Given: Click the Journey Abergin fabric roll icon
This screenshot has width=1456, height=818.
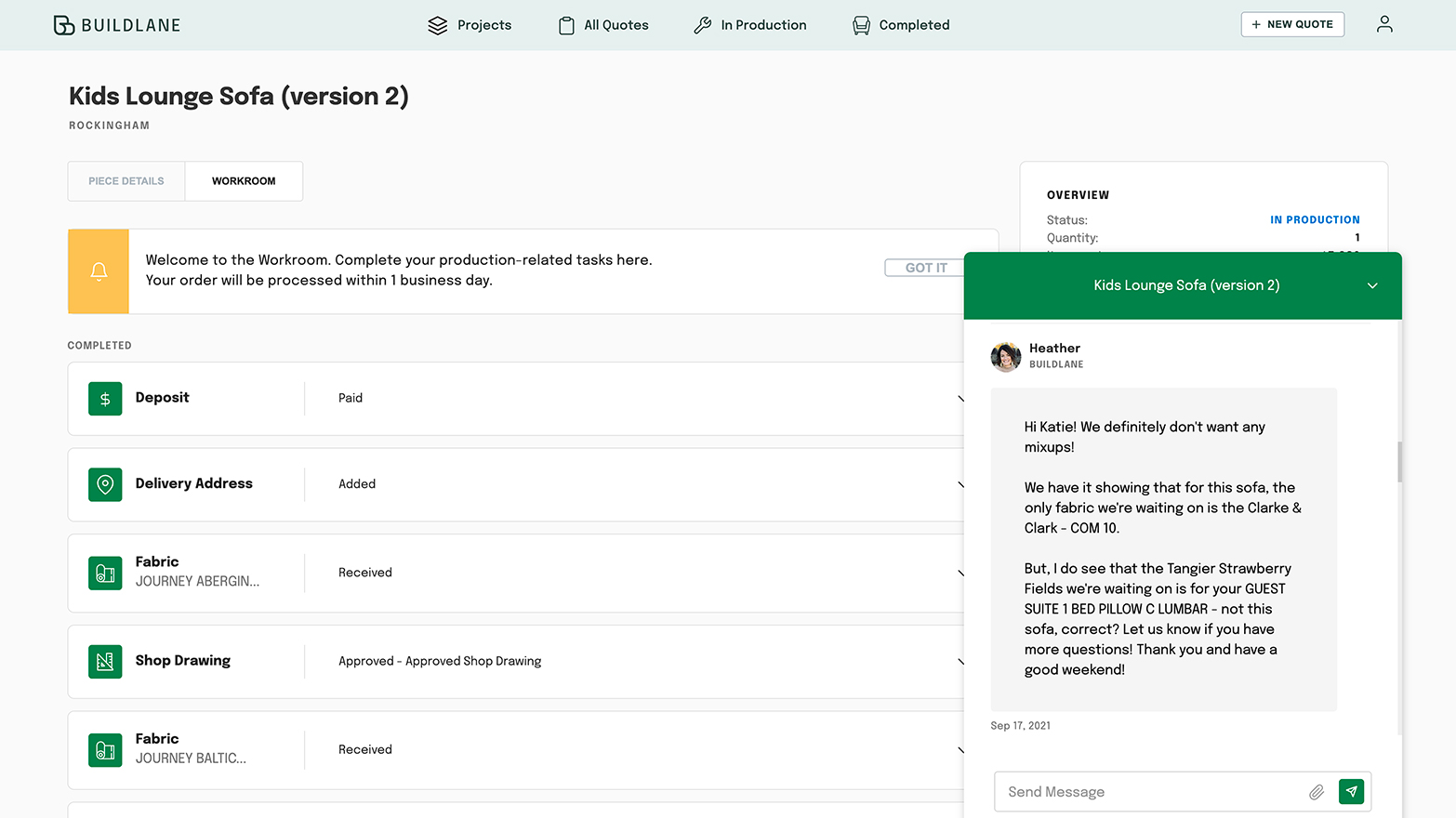Looking at the screenshot, I should click(105, 573).
